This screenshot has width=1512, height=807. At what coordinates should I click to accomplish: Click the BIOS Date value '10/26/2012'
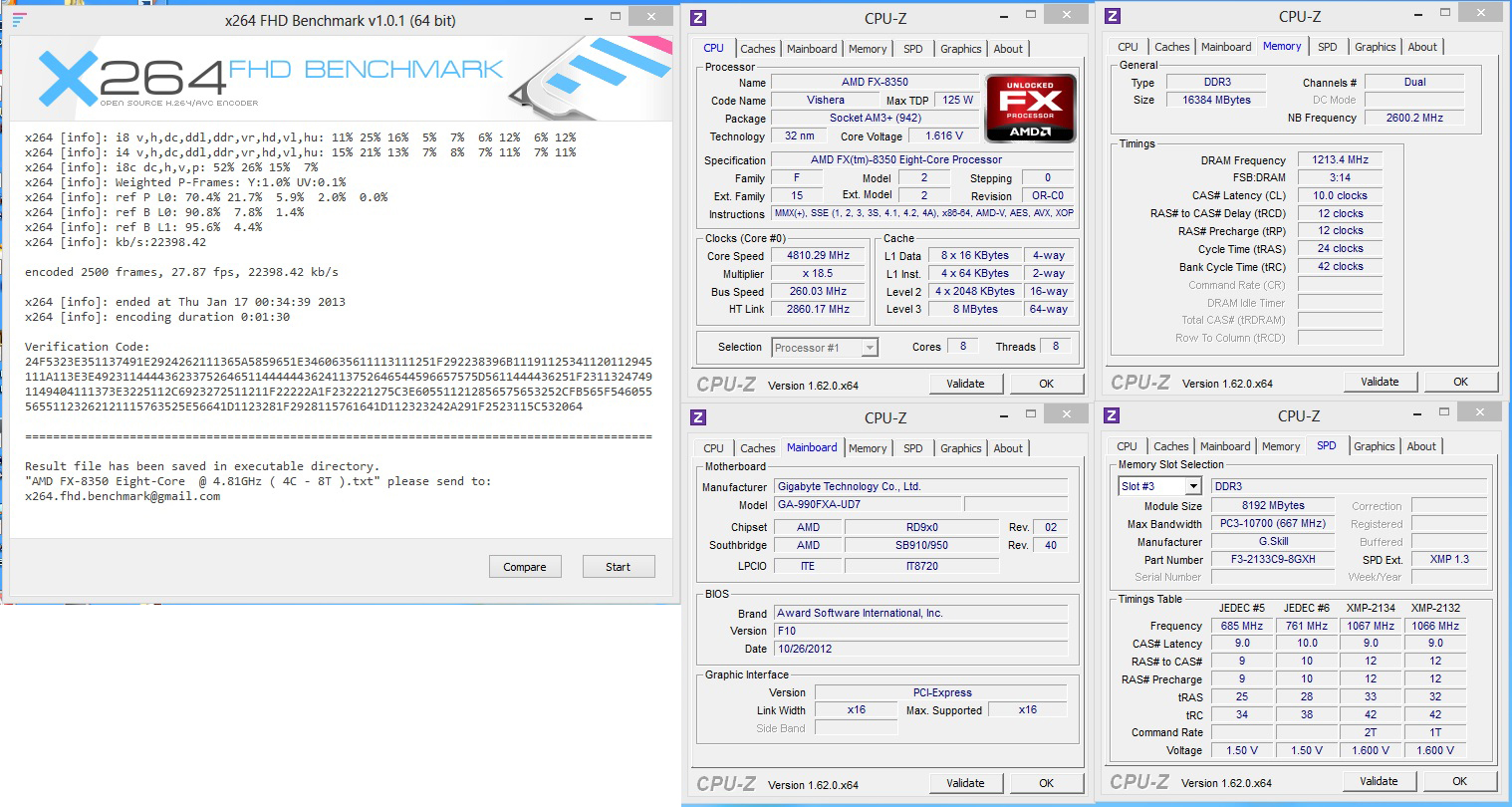click(x=920, y=649)
